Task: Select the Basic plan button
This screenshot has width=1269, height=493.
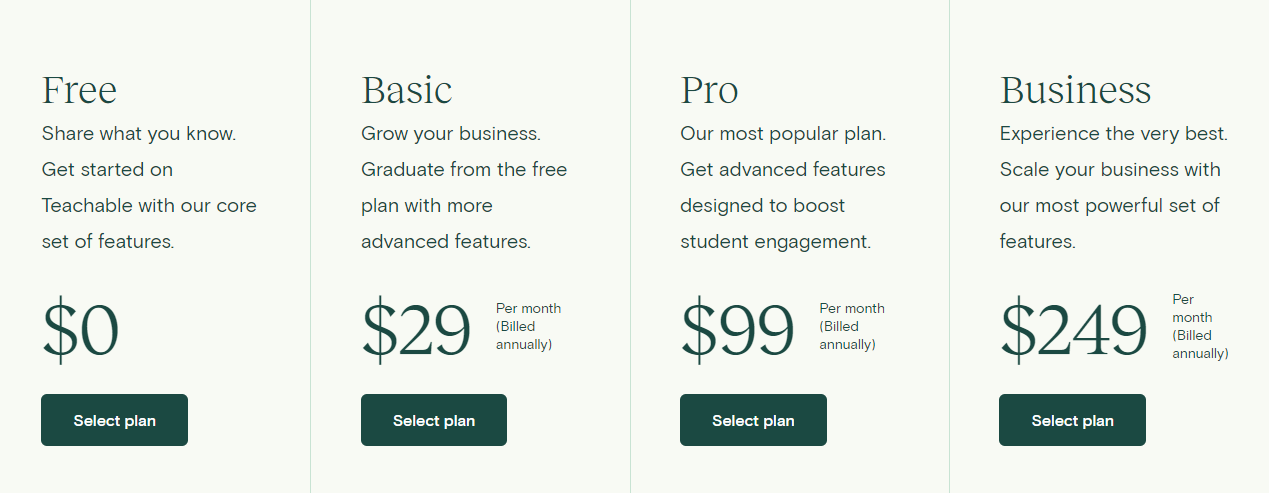Action: [x=434, y=420]
